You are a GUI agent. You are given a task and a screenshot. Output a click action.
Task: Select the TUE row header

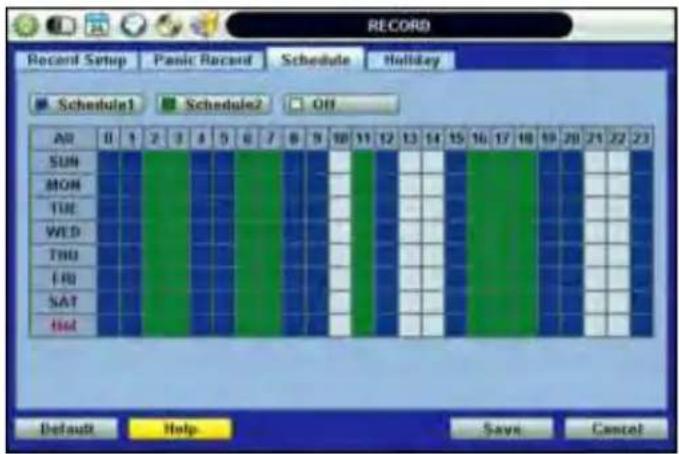63,209
